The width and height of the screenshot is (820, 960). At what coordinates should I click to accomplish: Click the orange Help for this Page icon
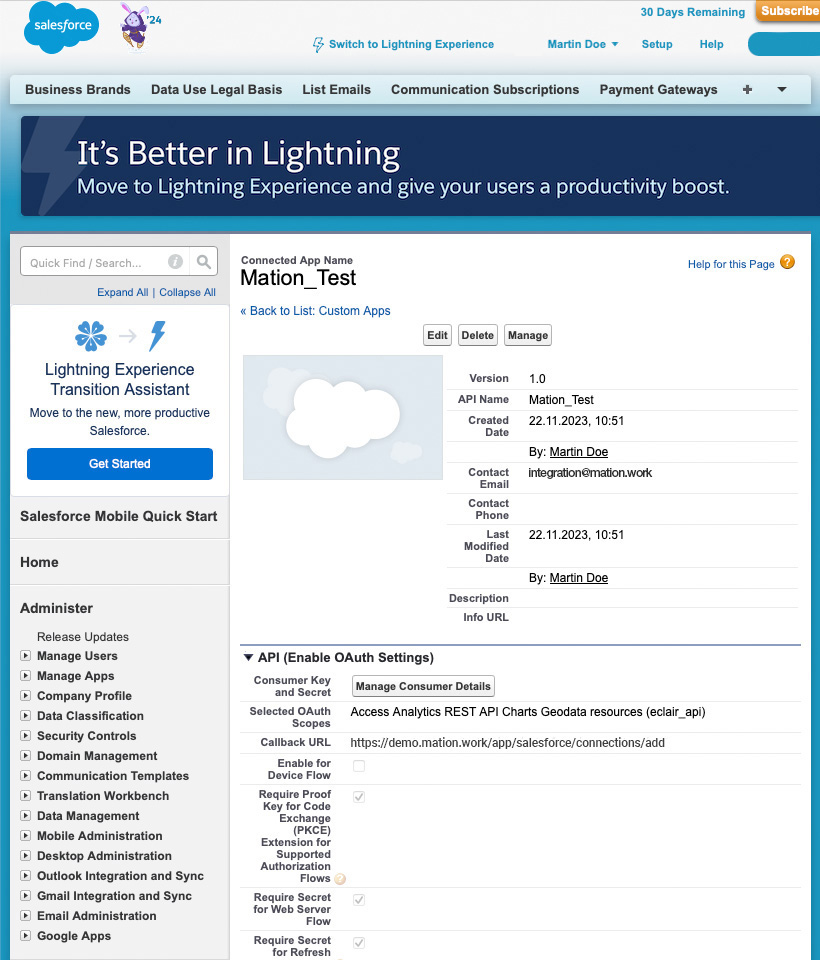[788, 262]
